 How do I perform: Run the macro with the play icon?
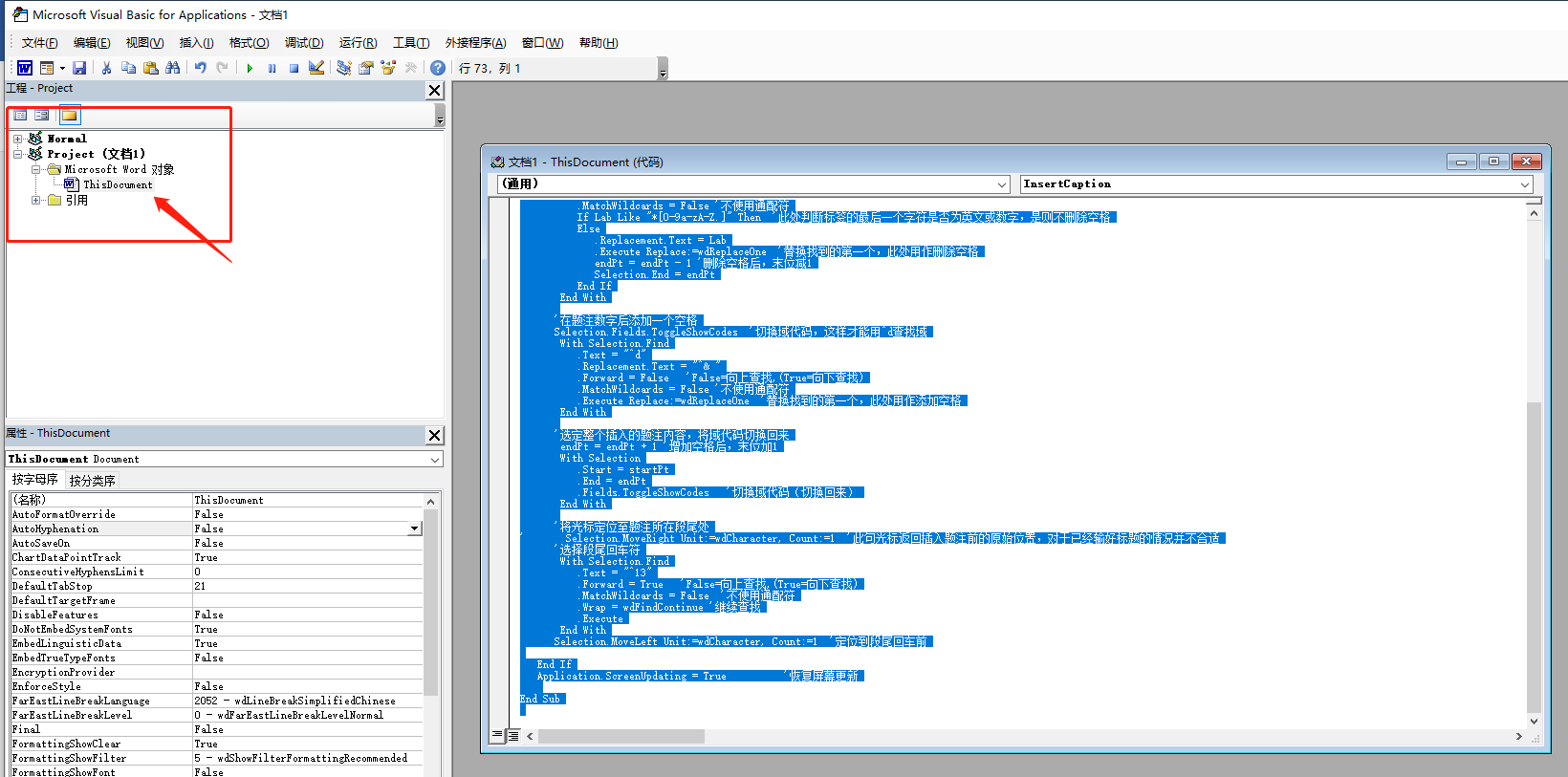click(x=250, y=68)
